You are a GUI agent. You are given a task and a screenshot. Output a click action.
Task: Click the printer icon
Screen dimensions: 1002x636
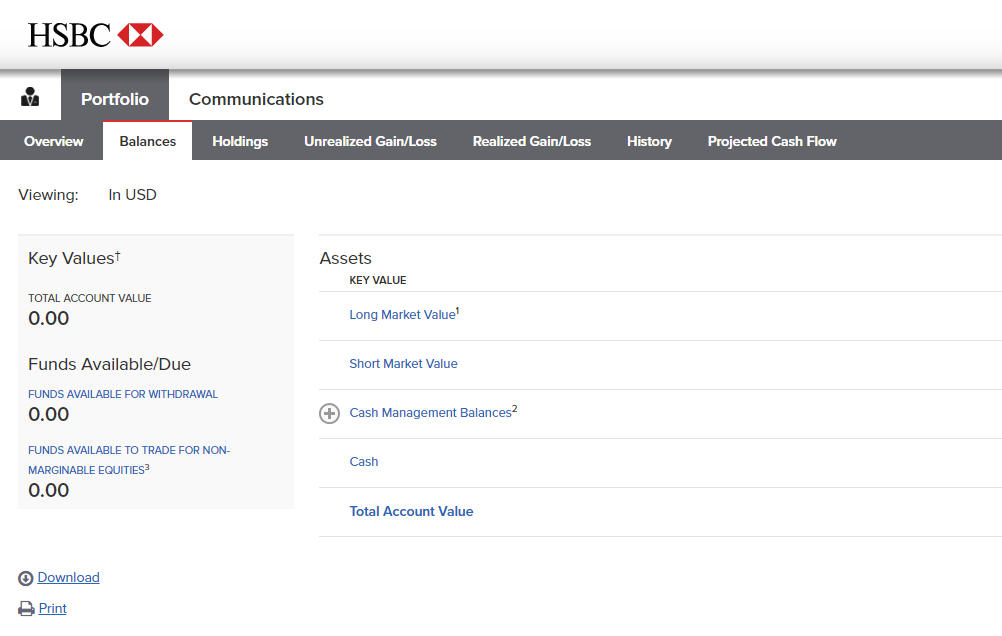tap(26, 609)
